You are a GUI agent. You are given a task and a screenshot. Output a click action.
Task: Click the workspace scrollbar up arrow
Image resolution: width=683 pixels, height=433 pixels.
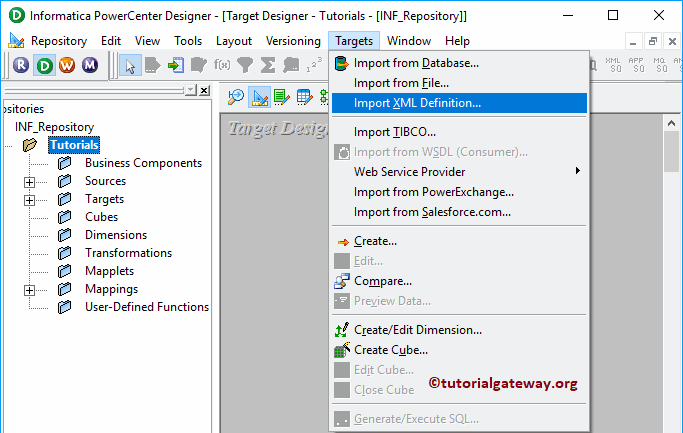(x=671, y=123)
